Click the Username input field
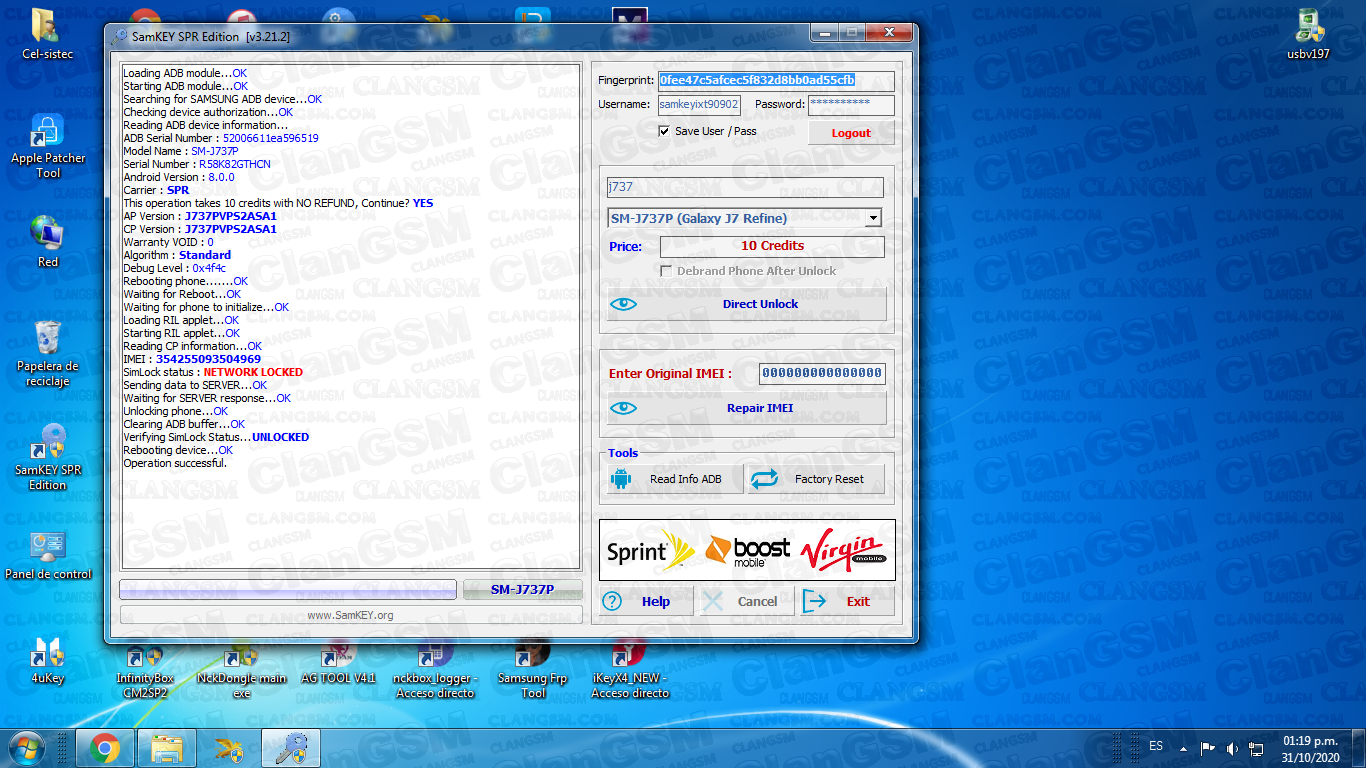The height and width of the screenshot is (768, 1366). pos(699,104)
